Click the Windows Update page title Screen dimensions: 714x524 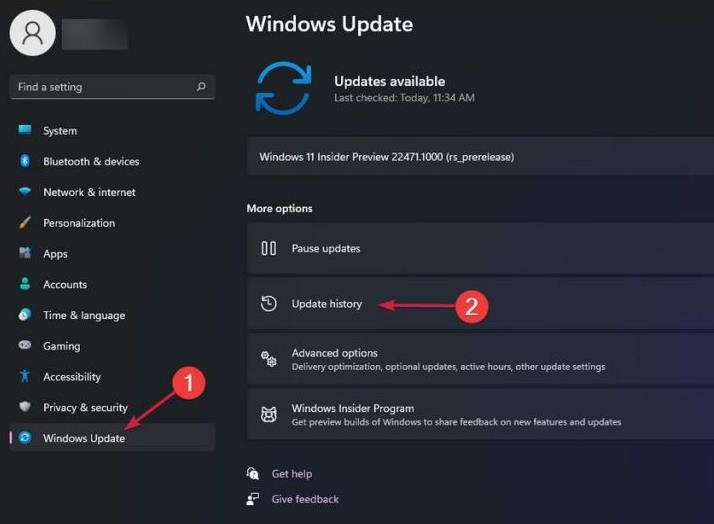(330, 24)
